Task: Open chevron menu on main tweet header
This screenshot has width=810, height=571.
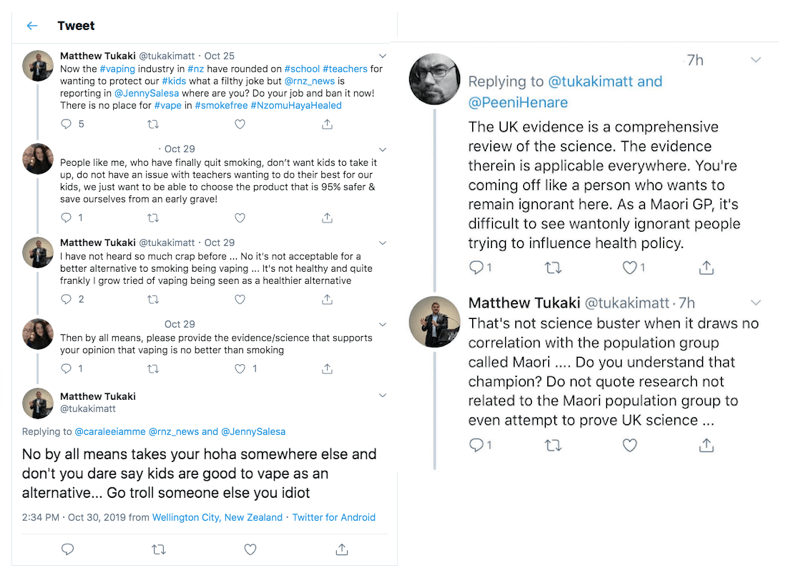Action: [x=384, y=399]
